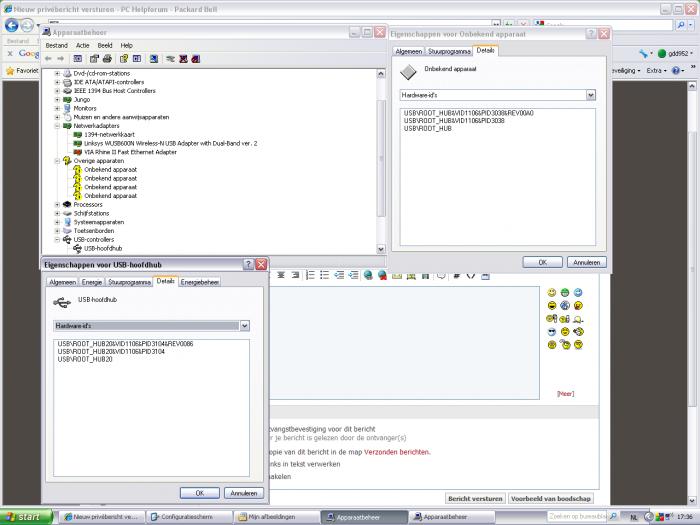Switch to Stuurprogramma tab in Onbekend apparaat dialog
The width and height of the screenshot is (700, 525).
(x=448, y=50)
